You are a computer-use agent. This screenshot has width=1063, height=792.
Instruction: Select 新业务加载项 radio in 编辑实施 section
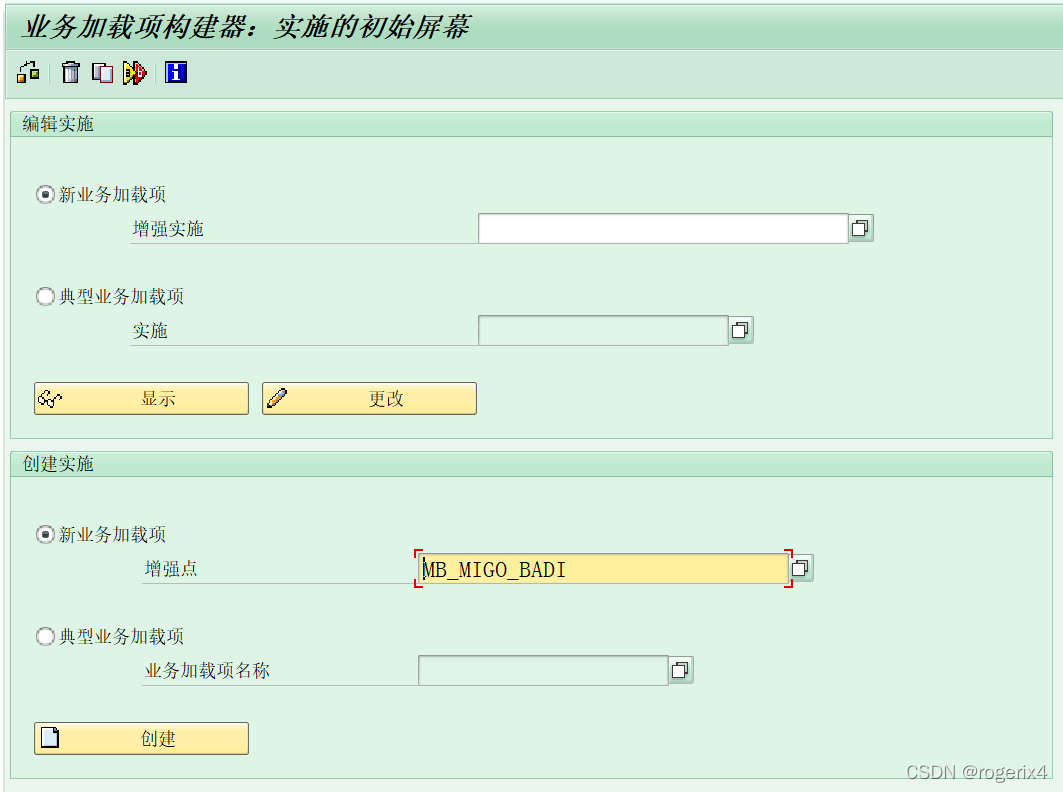tap(45, 195)
